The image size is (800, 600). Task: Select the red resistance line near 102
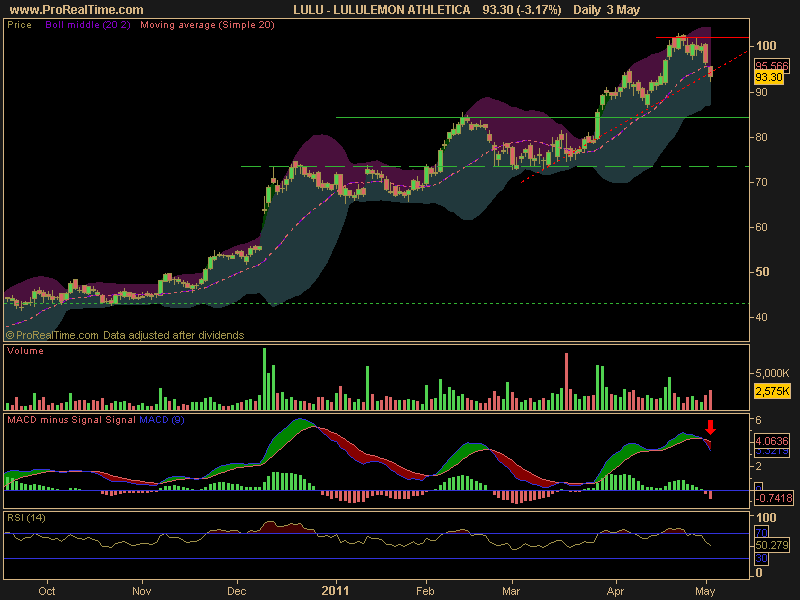(702, 37)
